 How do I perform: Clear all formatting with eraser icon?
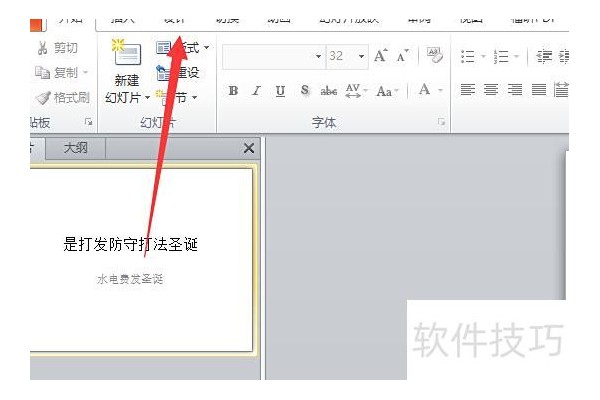435,55
